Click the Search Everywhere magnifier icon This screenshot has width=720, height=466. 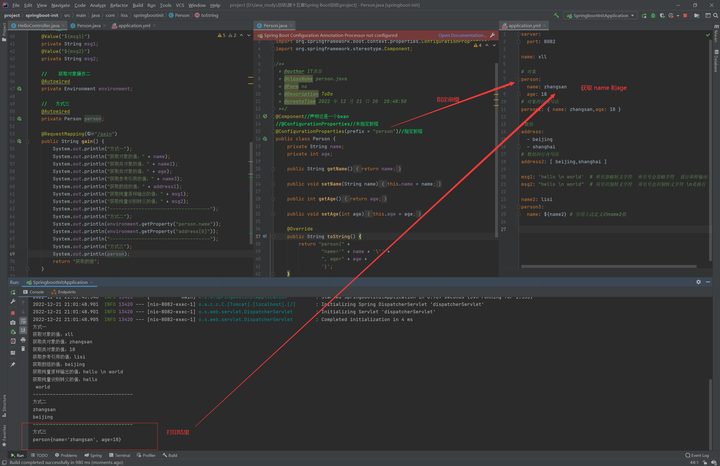pos(715,16)
